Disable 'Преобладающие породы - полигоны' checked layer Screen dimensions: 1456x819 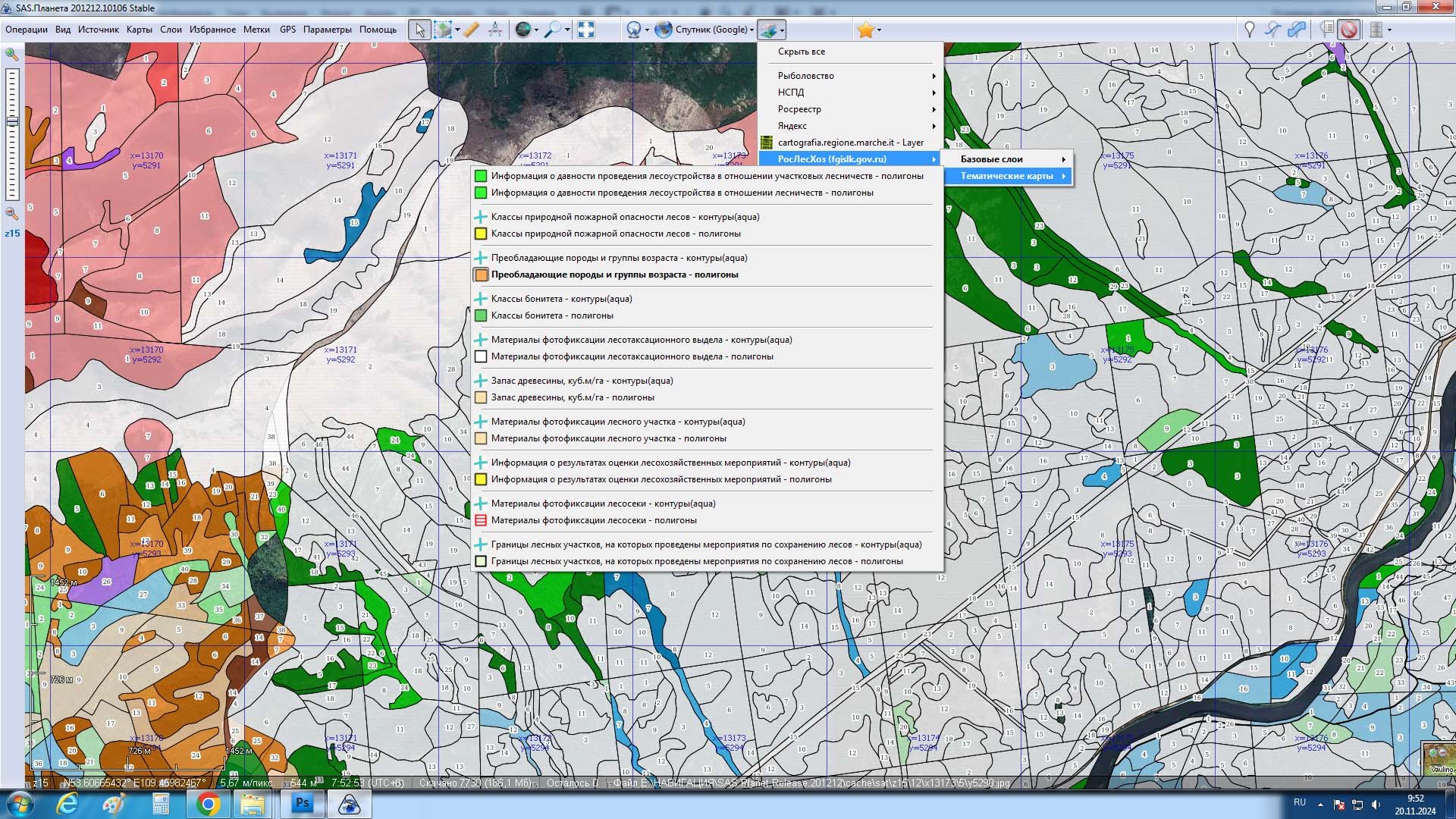[614, 275]
